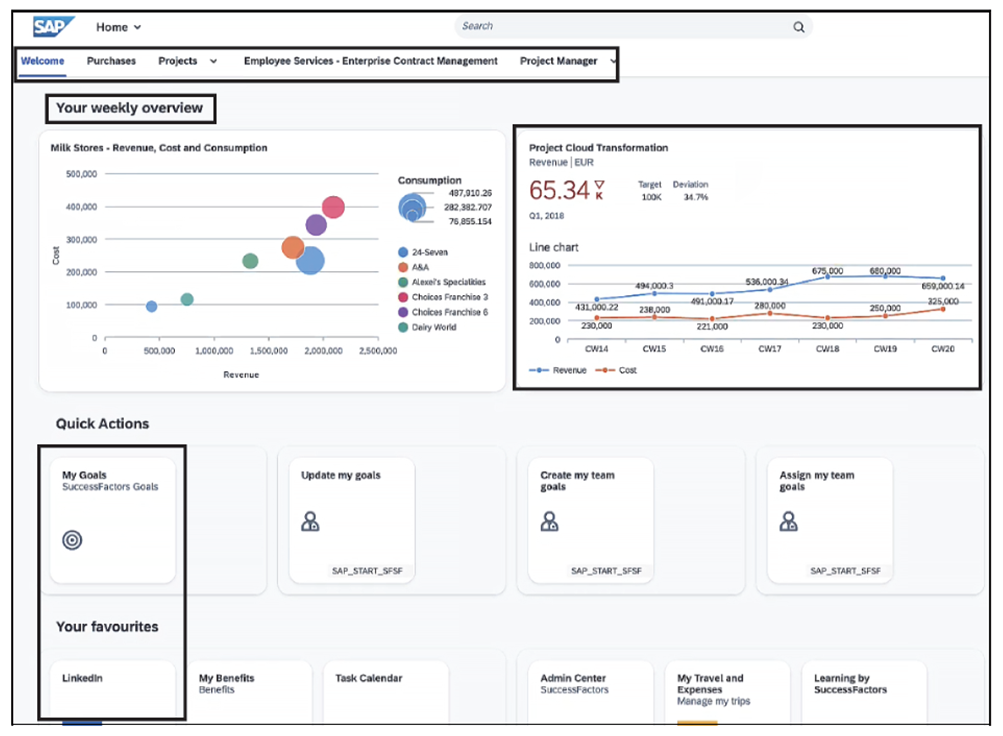Click the person icon on Create my team goals
The width and height of the screenshot is (1003, 736).
tap(548, 521)
